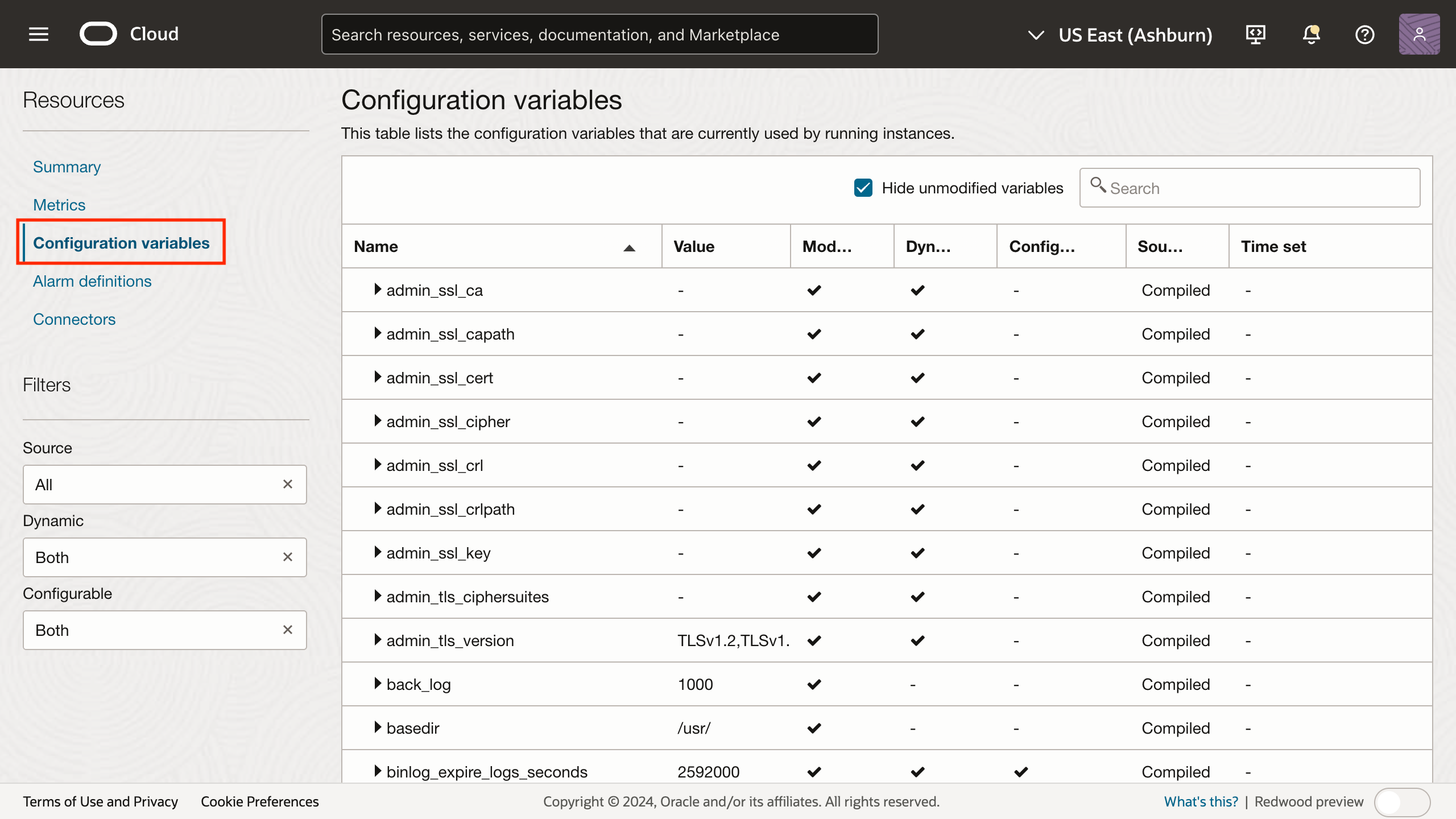This screenshot has height=819, width=1456.
Task: Open the navigation hamburger menu
Action: 38,34
